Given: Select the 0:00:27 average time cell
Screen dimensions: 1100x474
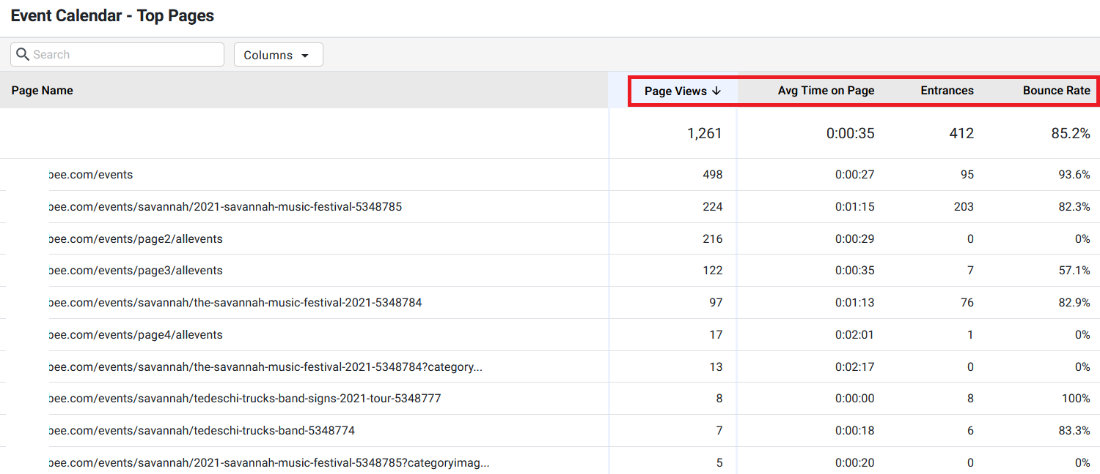Looking at the screenshot, I should (x=854, y=175).
